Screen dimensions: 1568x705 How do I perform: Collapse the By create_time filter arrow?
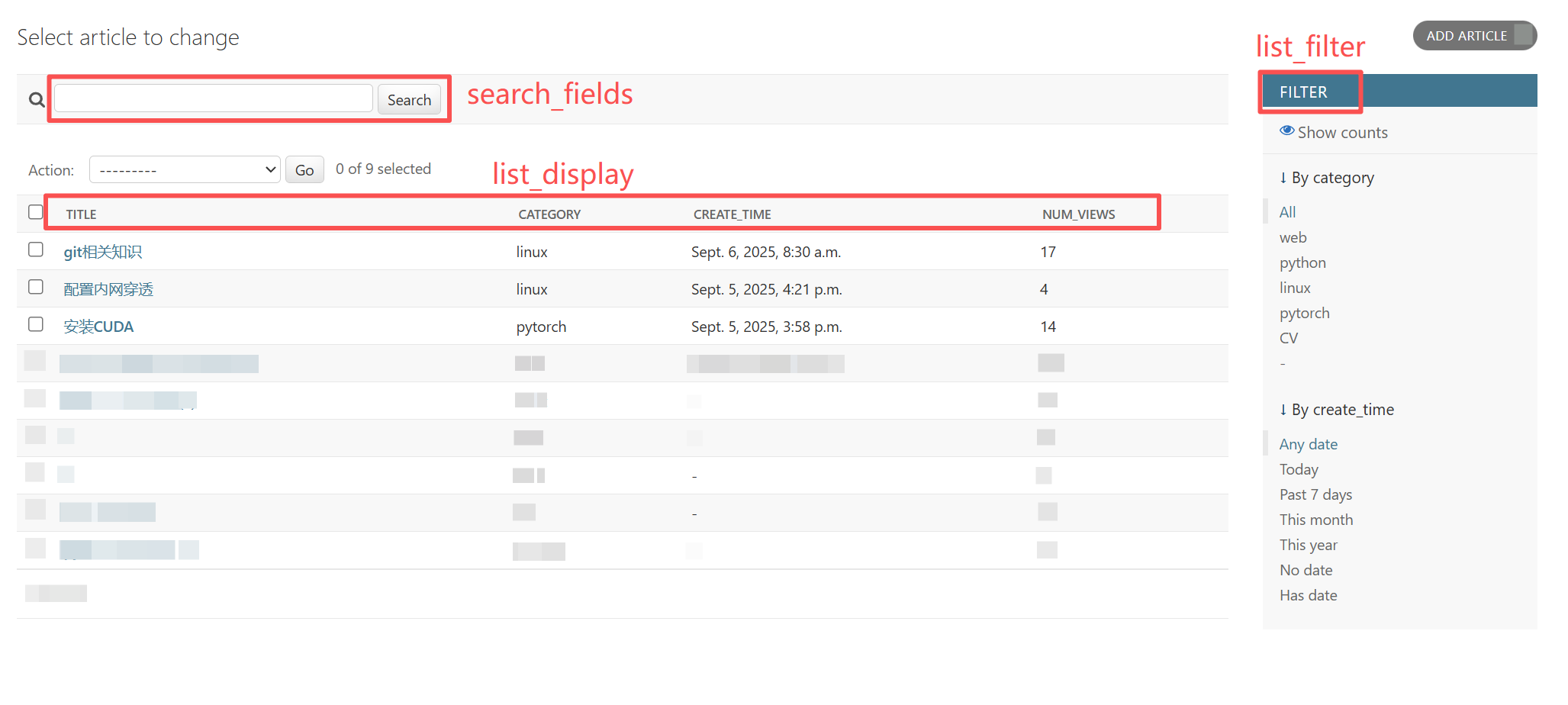1283,410
